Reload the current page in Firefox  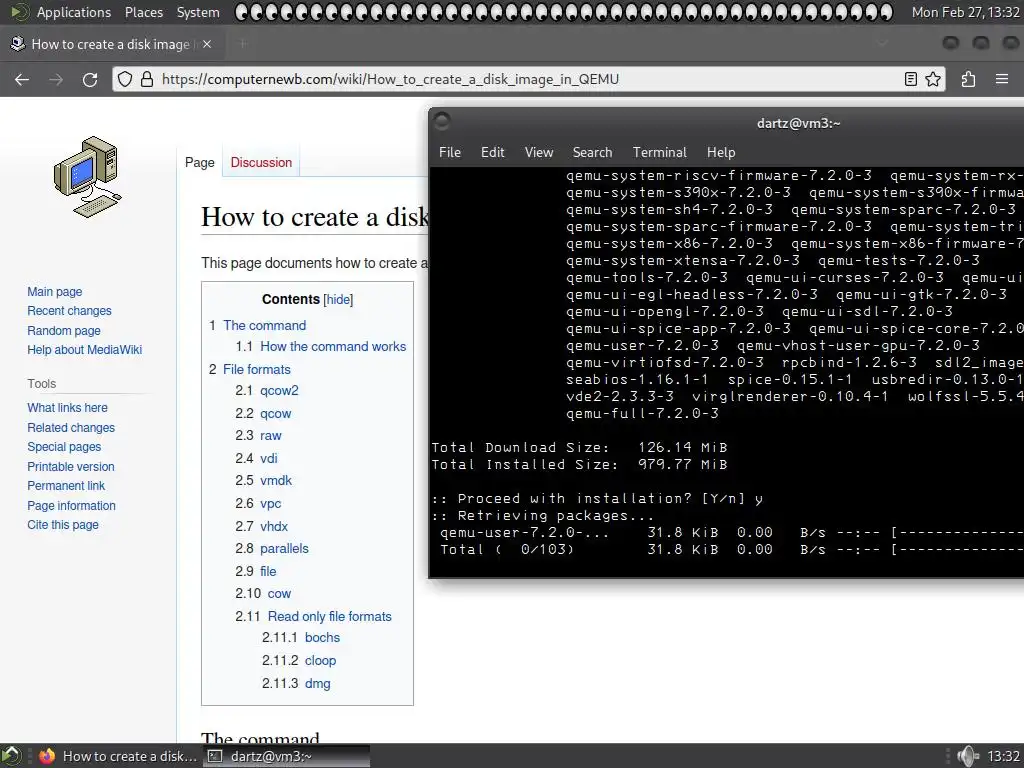pos(90,80)
